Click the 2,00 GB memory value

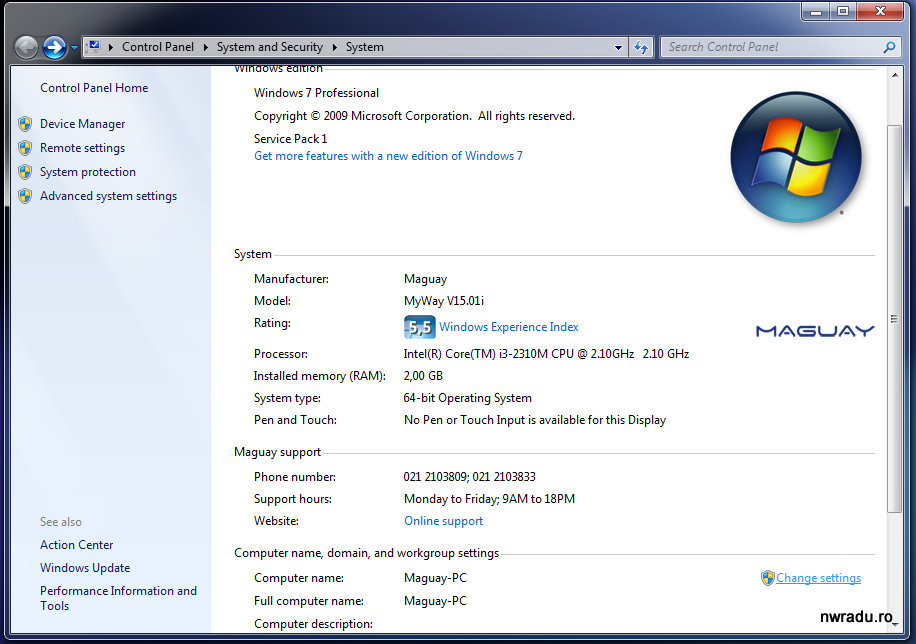pyautogui.click(x=423, y=376)
